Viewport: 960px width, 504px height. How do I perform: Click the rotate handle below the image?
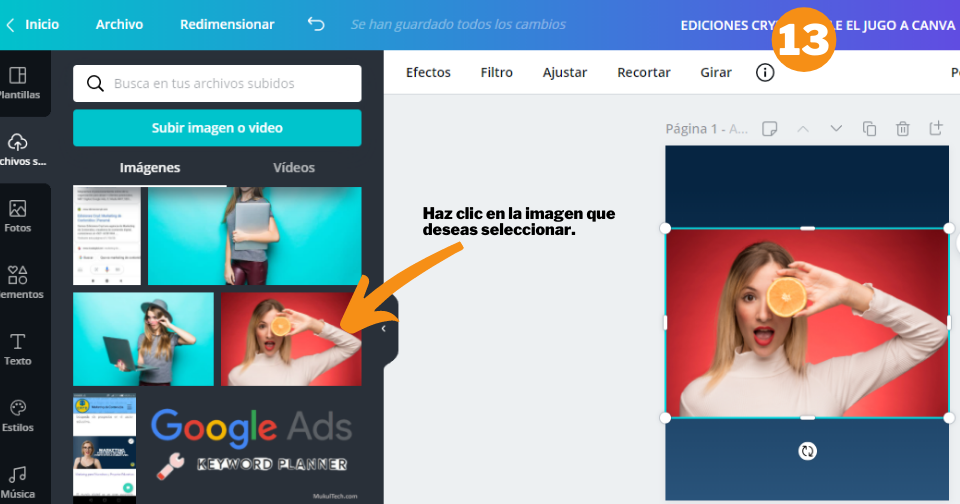808,451
